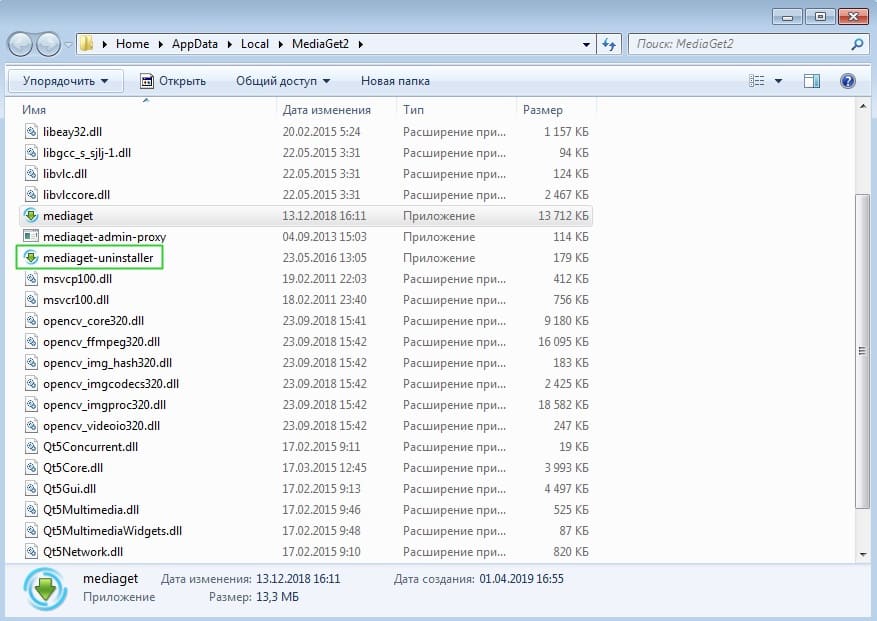
Task: Open the address bar history dropdown
Action: tap(586, 44)
